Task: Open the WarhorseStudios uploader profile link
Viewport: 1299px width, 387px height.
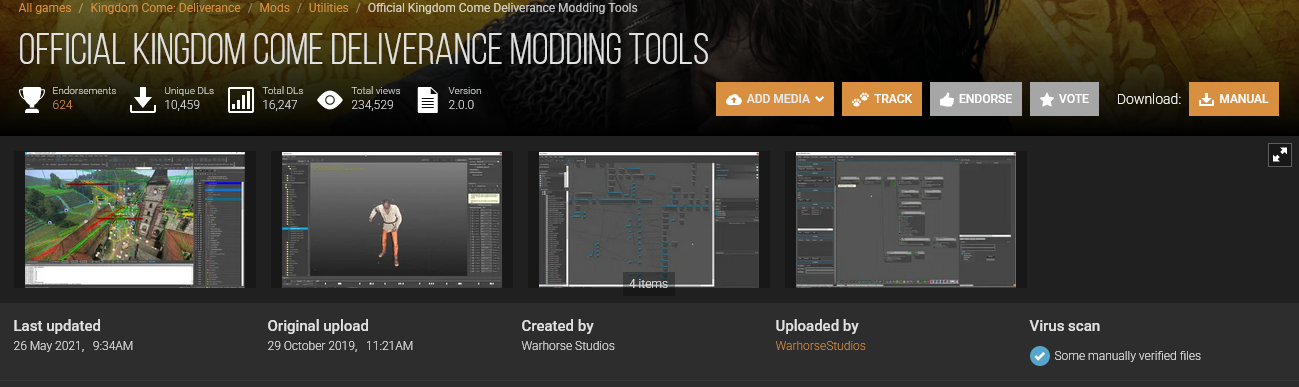Action: click(x=820, y=346)
